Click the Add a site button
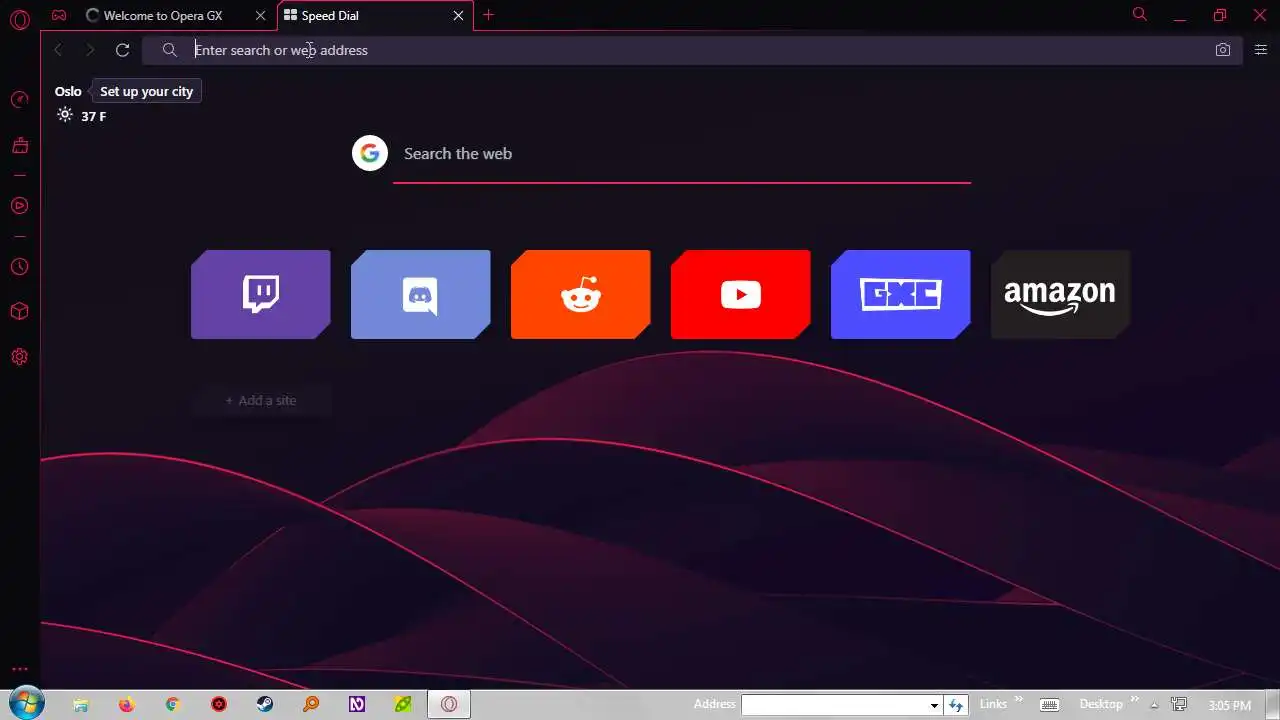 coord(260,400)
